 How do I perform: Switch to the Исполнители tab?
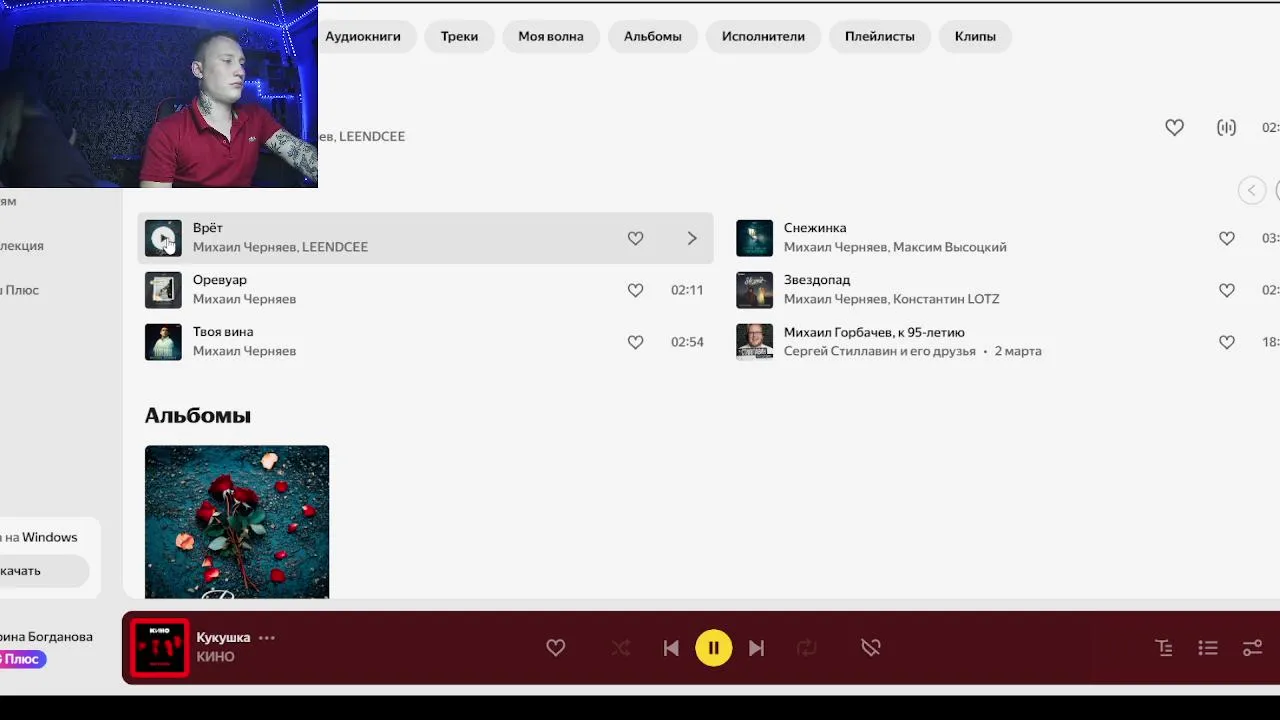click(x=763, y=36)
